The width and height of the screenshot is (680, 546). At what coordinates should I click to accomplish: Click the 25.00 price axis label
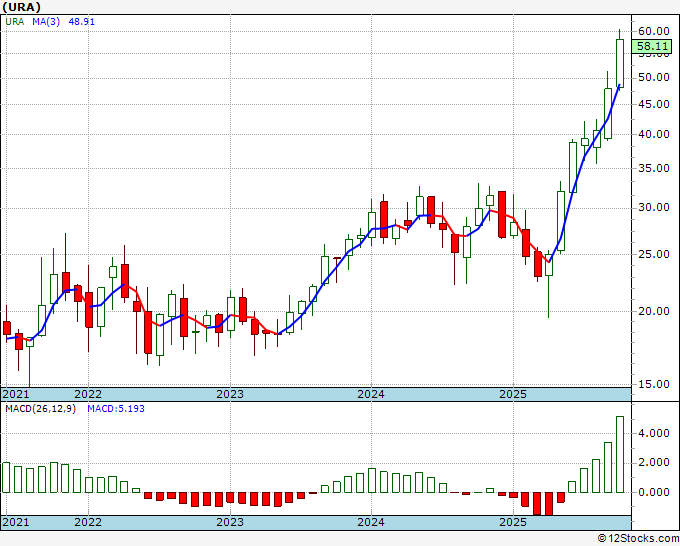654,254
